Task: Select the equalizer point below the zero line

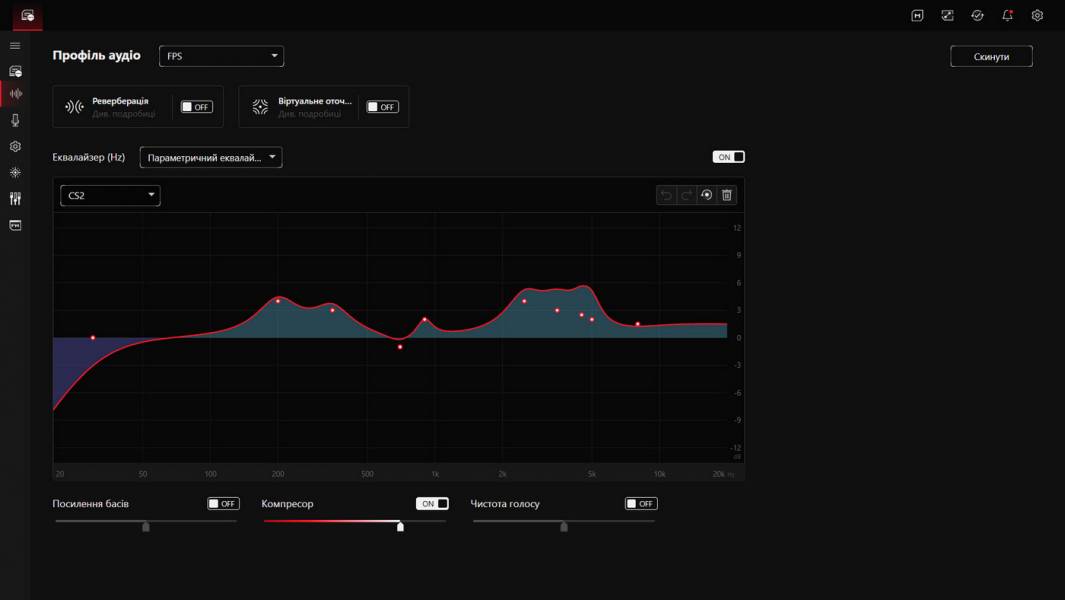Action: 400,347
